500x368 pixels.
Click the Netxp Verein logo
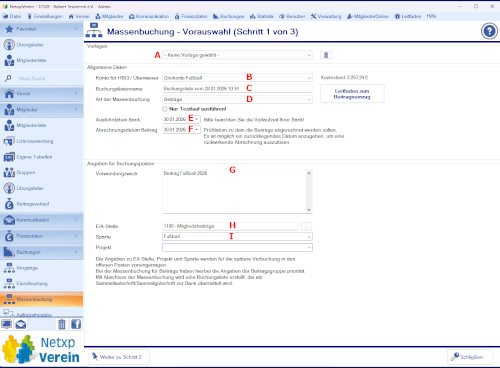point(41,349)
